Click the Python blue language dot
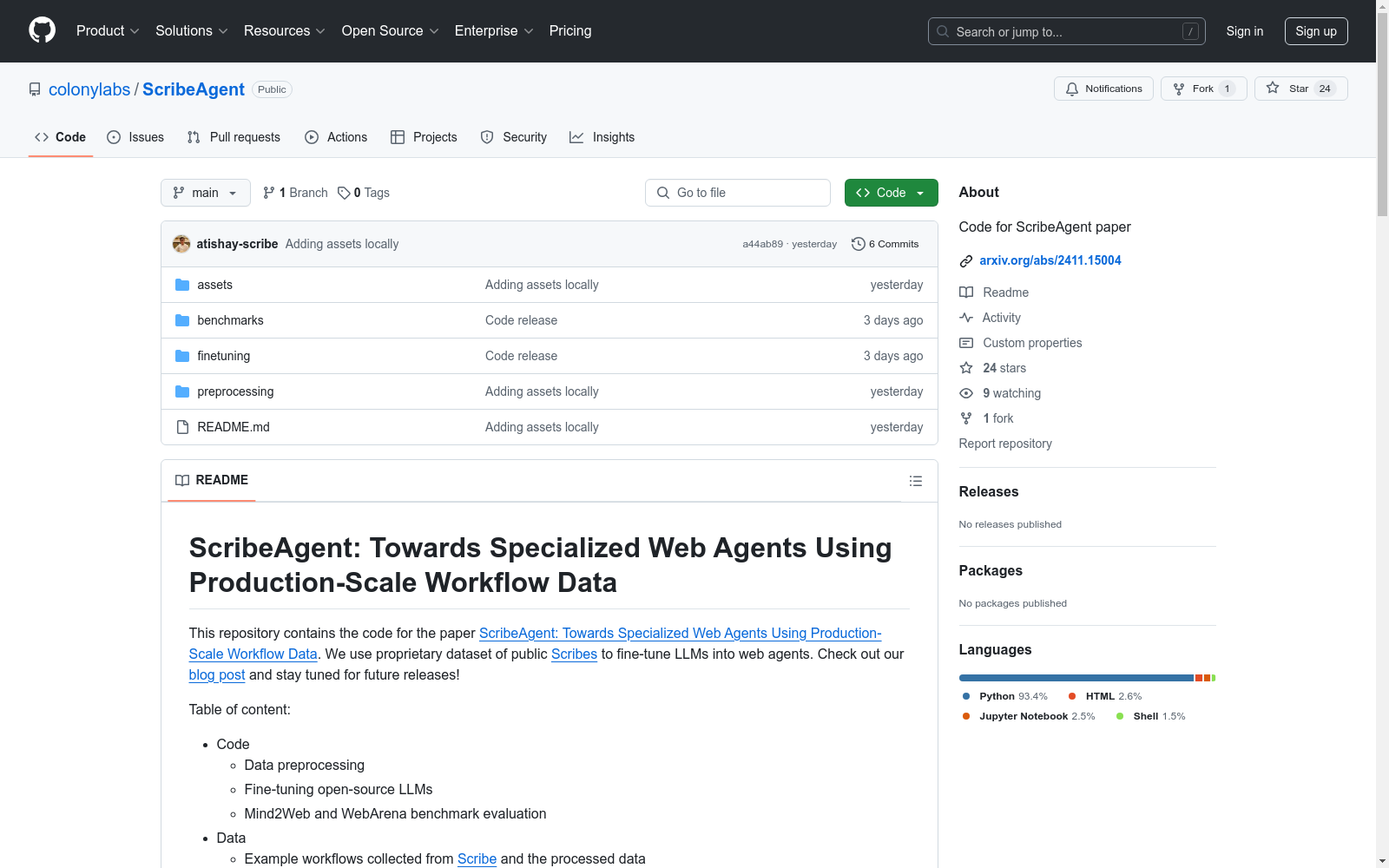Viewport: 1389px width, 868px height. tap(966, 696)
